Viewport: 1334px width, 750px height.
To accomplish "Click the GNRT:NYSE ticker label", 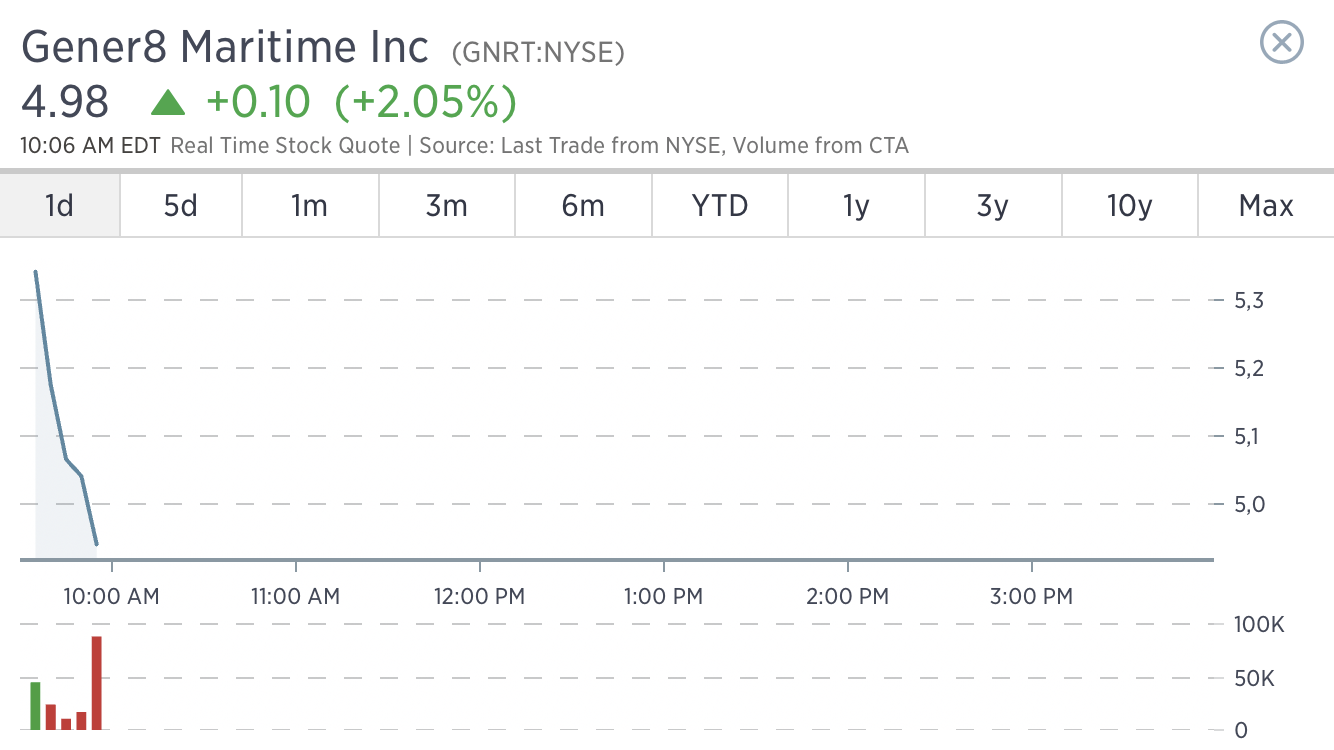I will 538,52.
